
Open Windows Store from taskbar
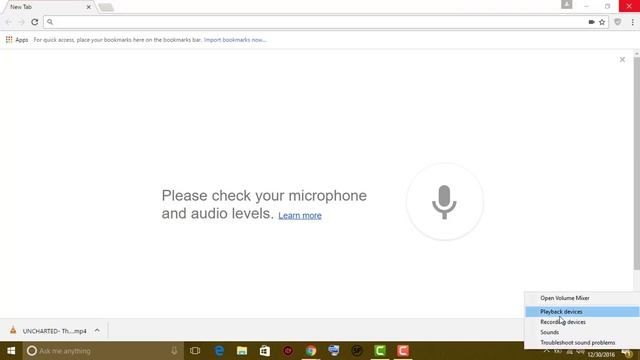tap(265, 351)
